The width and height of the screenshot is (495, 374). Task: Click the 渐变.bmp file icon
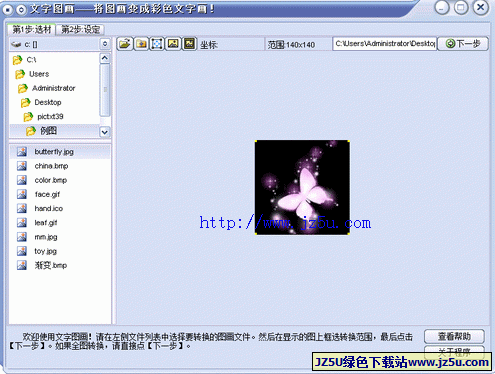point(22,265)
